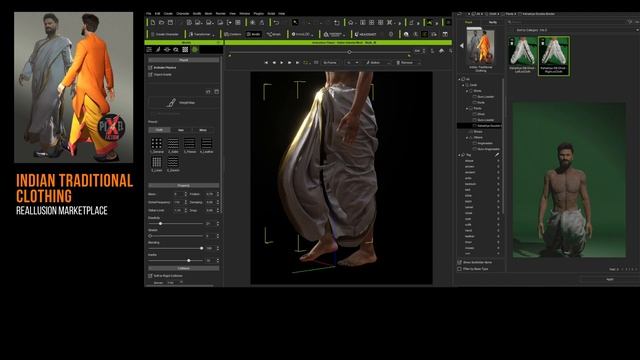The height and width of the screenshot is (360, 640).
Task: Open the Edit menu
Action: click(158, 13)
